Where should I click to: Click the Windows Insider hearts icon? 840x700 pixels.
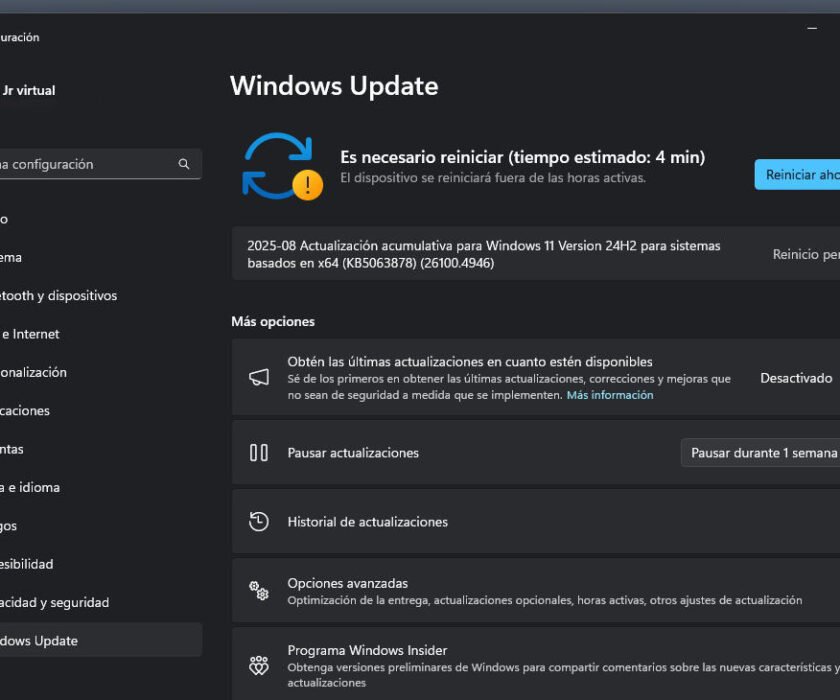click(x=259, y=665)
